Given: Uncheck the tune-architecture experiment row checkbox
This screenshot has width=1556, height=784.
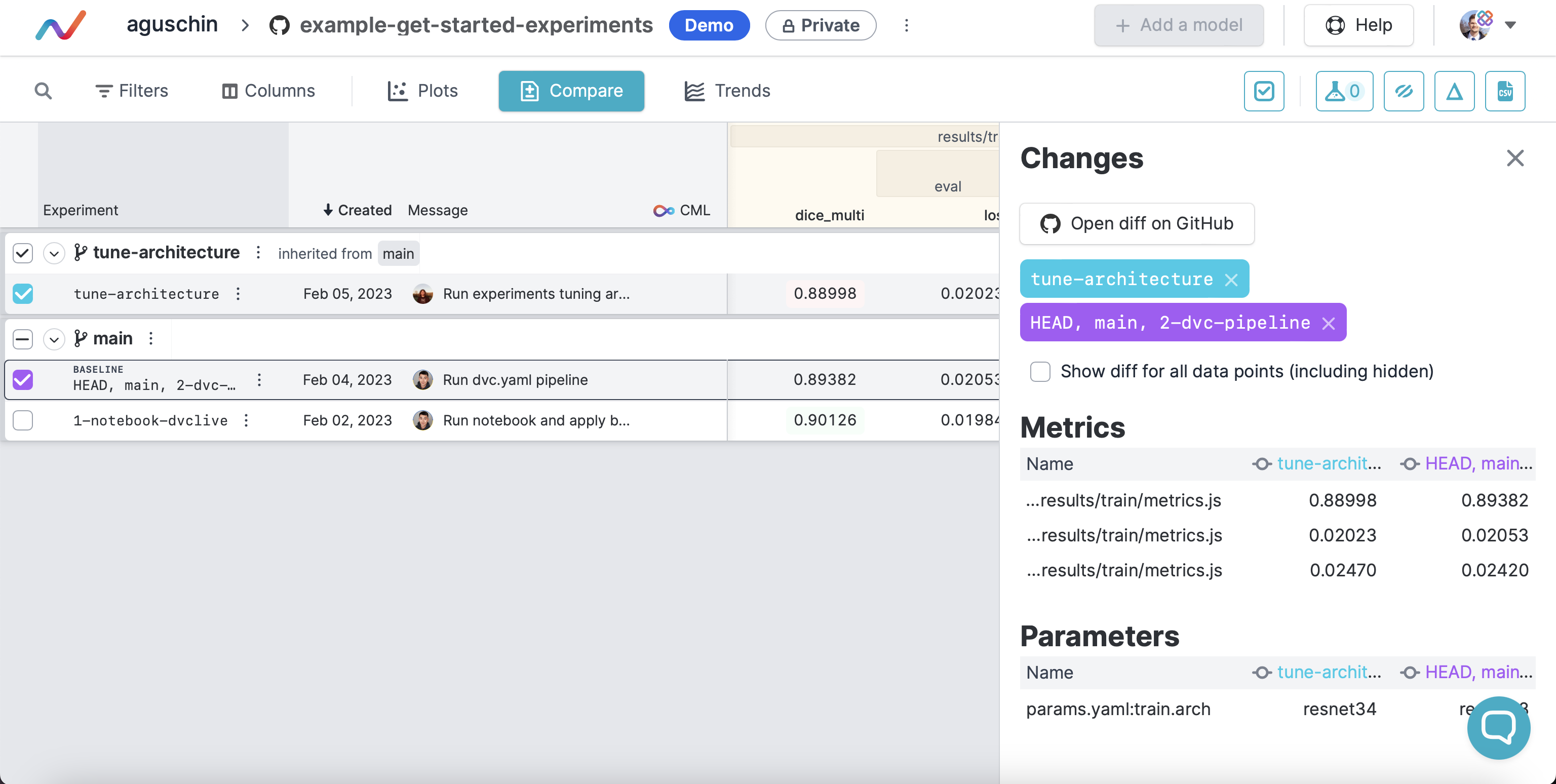Looking at the screenshot, I should (x=23, y=294).
